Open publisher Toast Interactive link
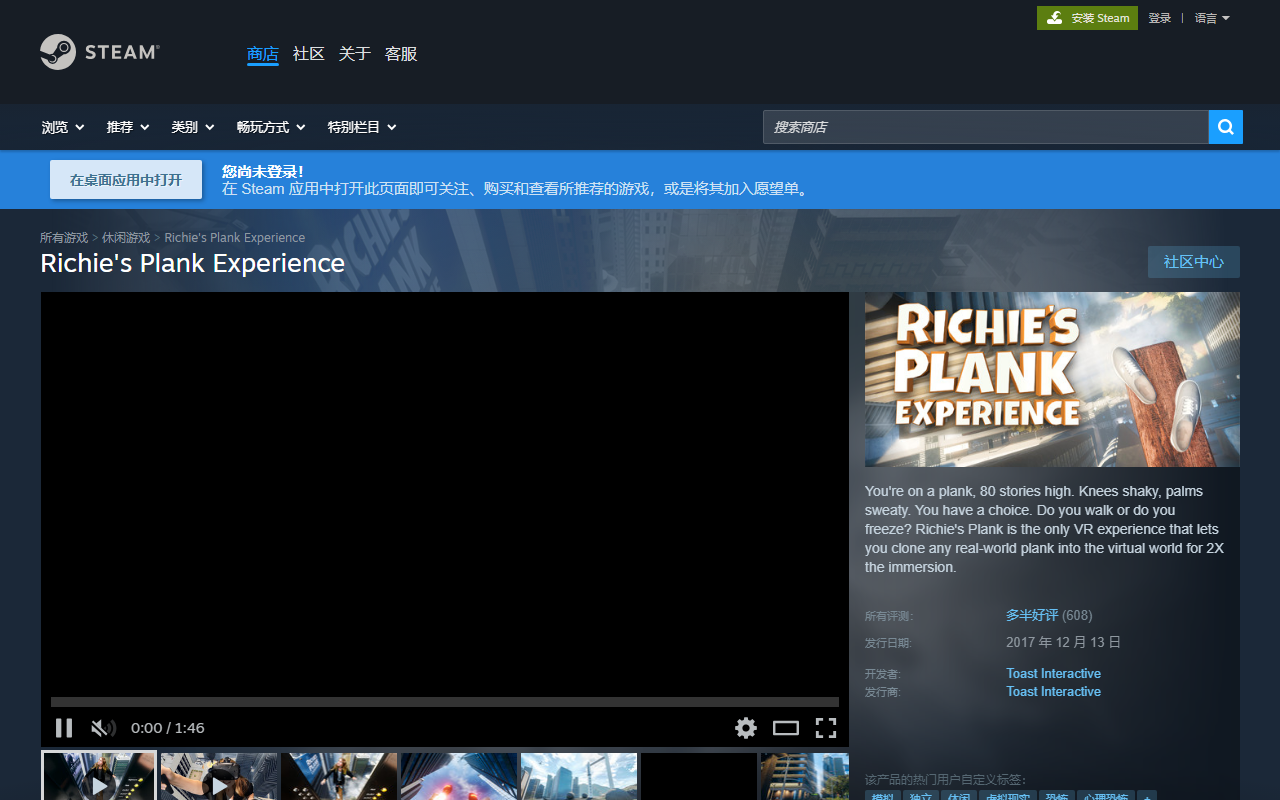 [1053, 692]
